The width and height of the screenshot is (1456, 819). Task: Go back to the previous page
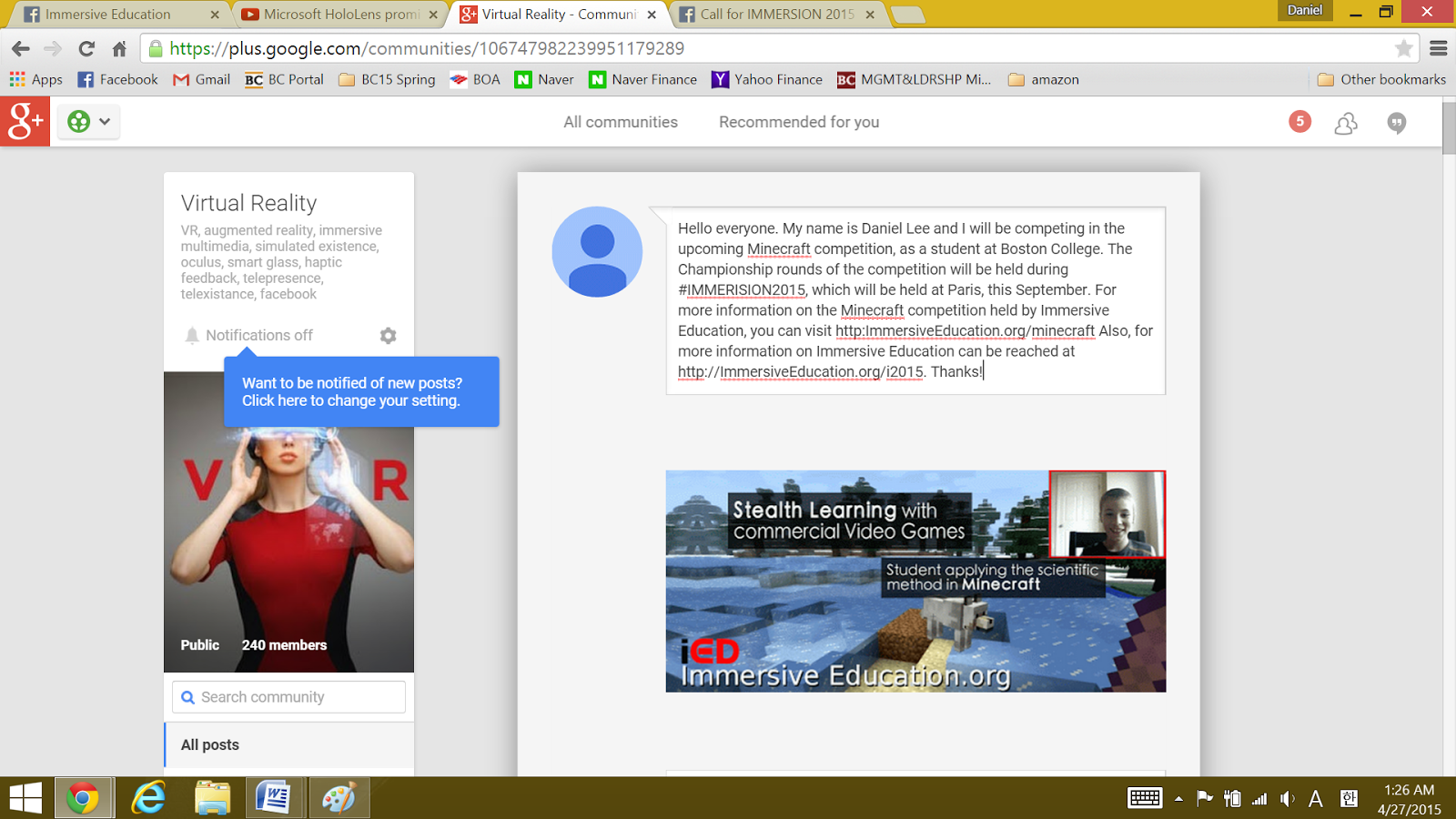coord(21,48)
